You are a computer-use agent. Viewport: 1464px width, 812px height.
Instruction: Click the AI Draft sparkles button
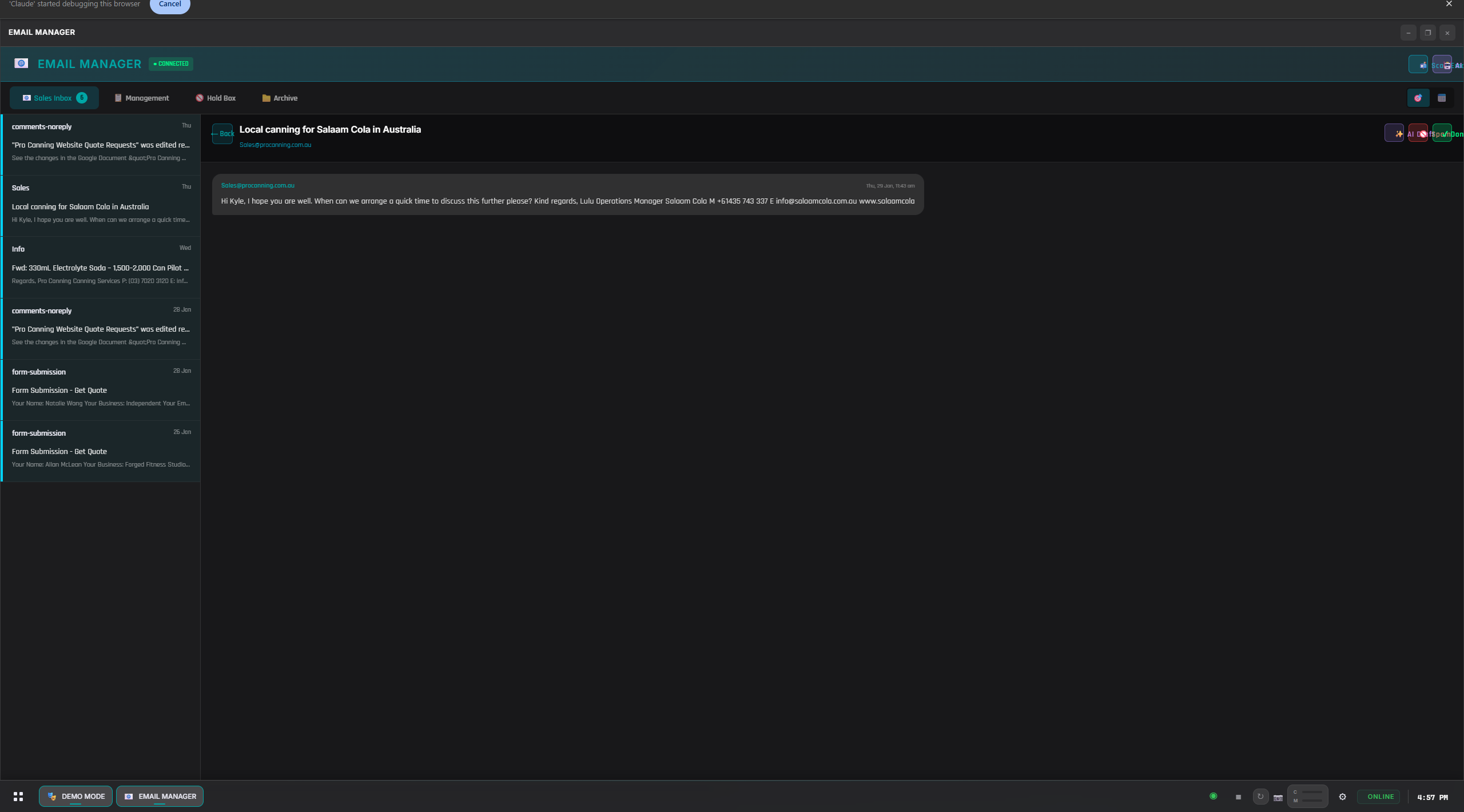coord(1394,134)
